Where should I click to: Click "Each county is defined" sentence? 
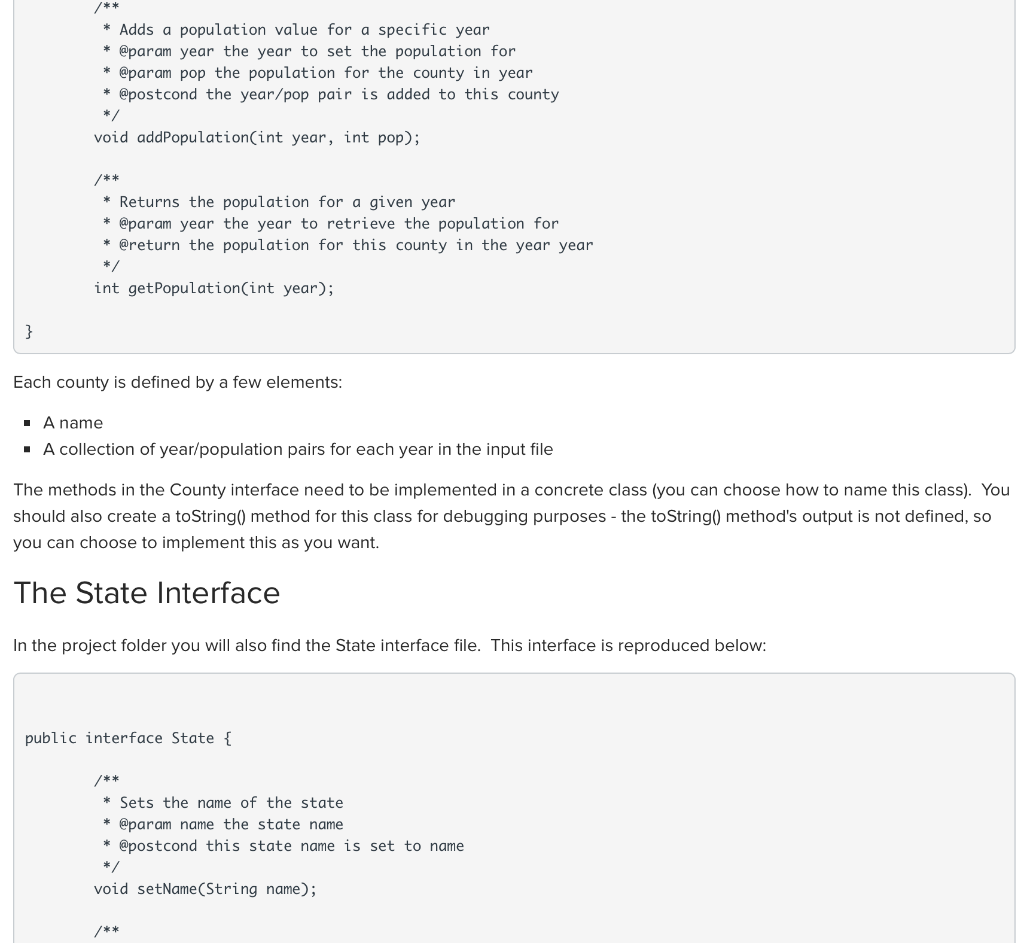tap(178, 382)
